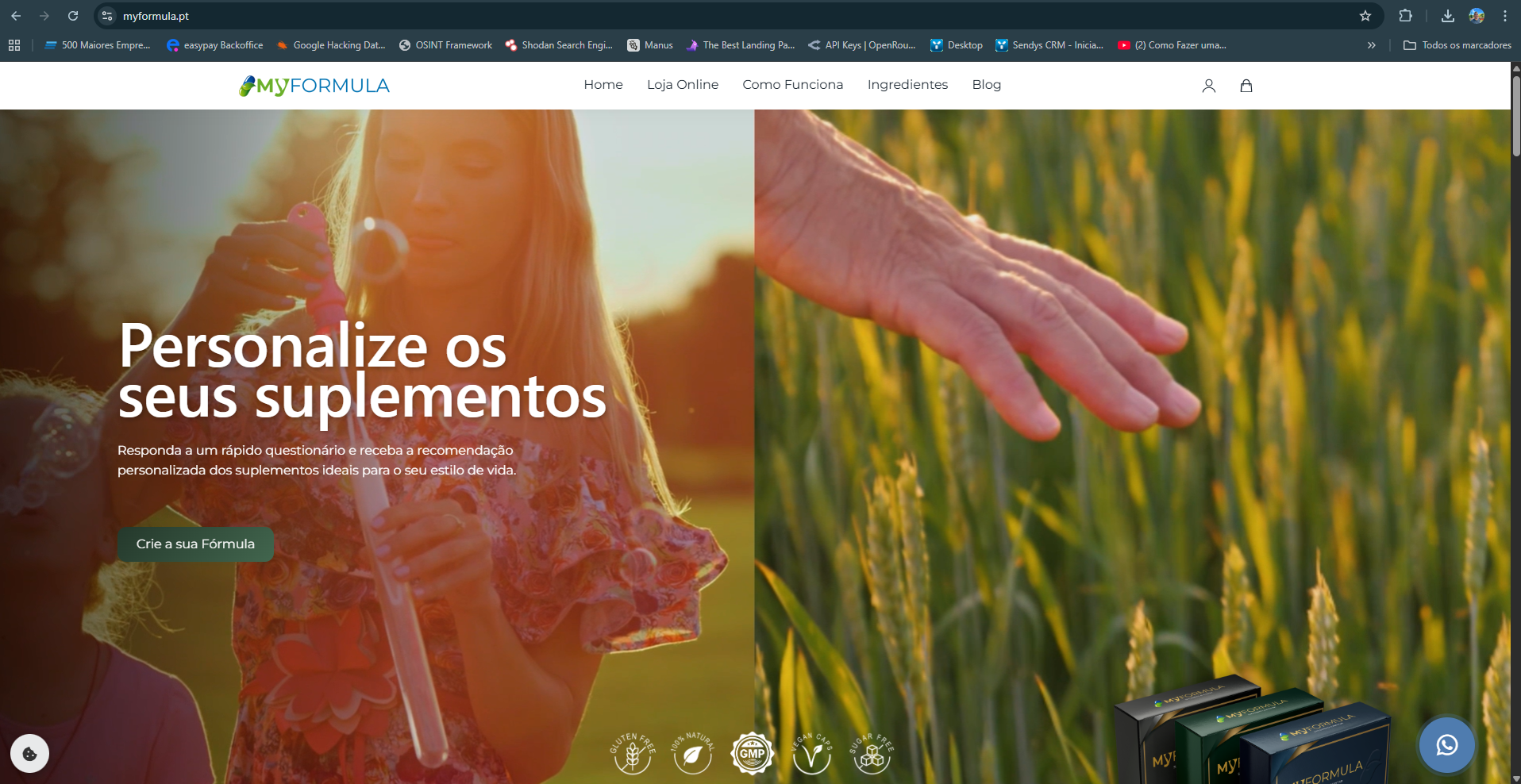
Task: Click the WhatsApp chat button
Action: point(1446,745)
